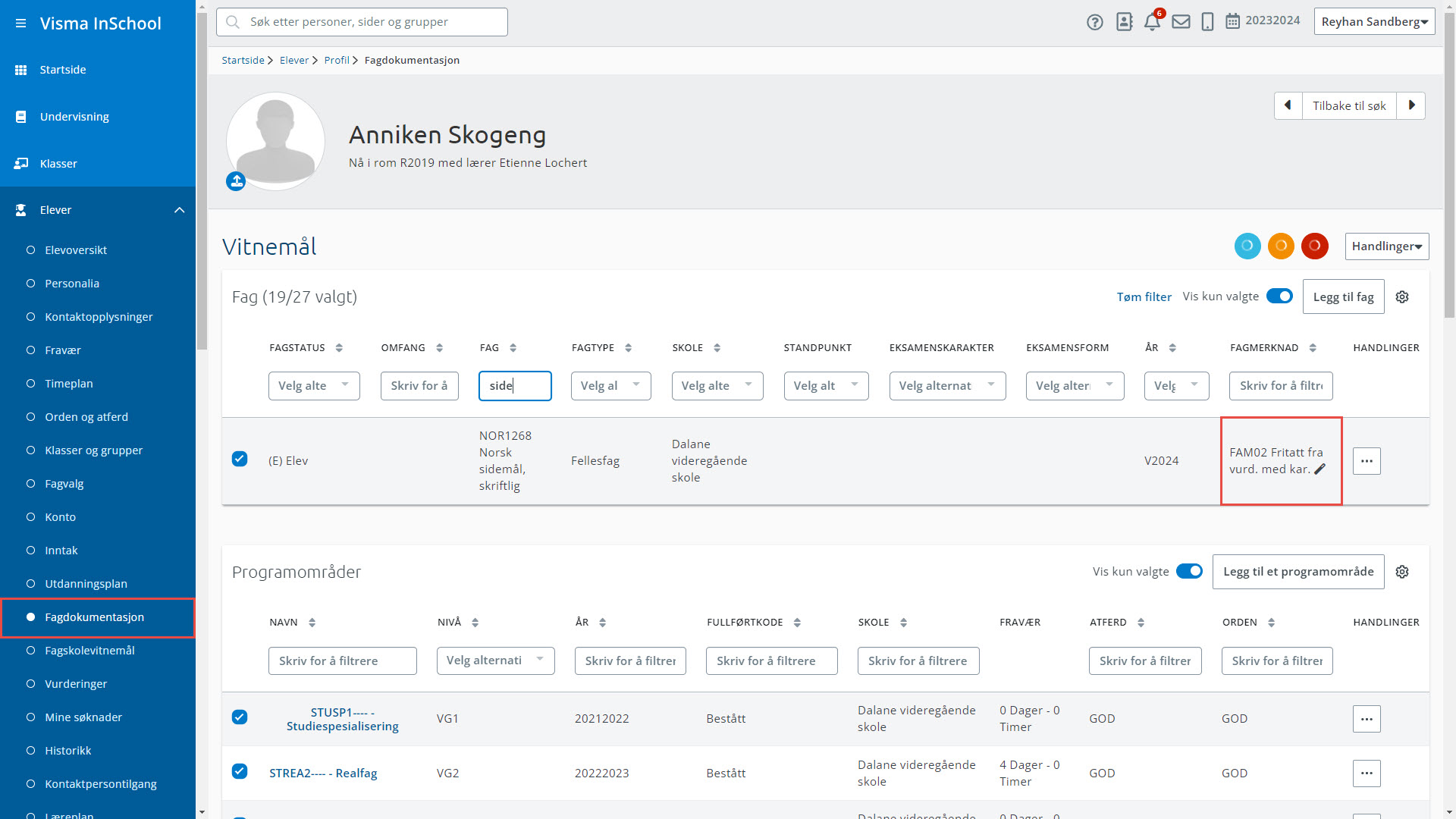Click the hamburger menu icon
The height and width of the screenshot is (819, 1456).
20,24
